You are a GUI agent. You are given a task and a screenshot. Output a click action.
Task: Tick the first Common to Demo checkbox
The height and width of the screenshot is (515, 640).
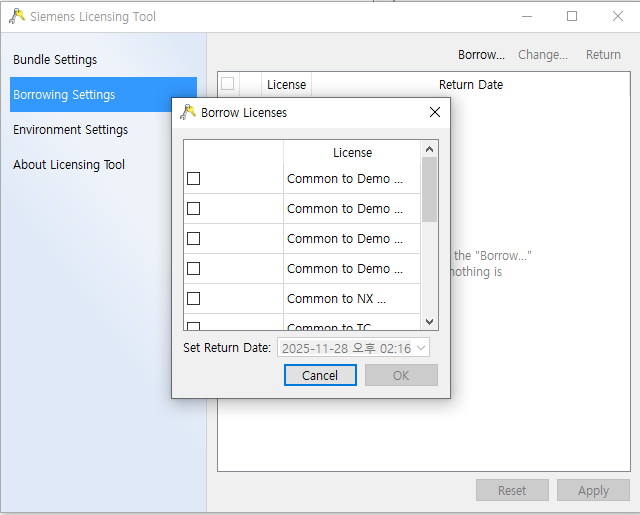(x=193, y=178)
